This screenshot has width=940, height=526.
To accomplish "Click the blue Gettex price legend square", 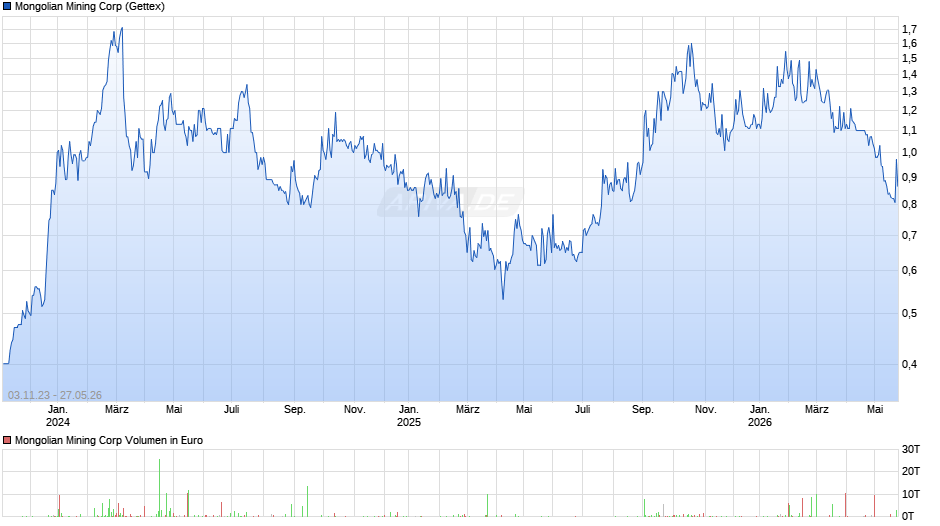I will click(7, 7).
